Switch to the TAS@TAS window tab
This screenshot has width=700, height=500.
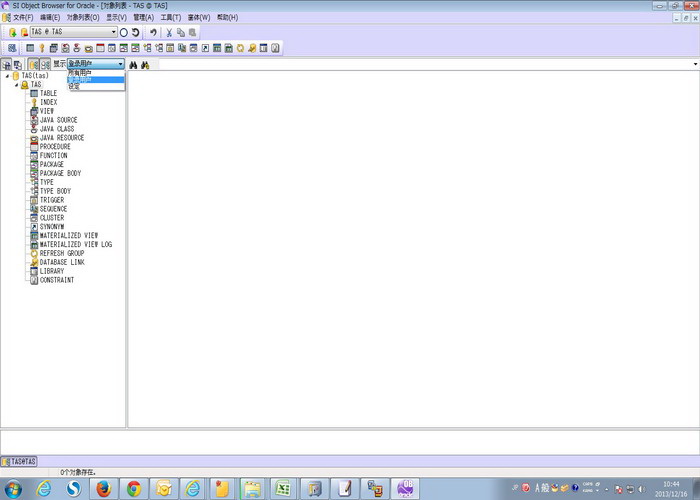[x=19, y=461]
